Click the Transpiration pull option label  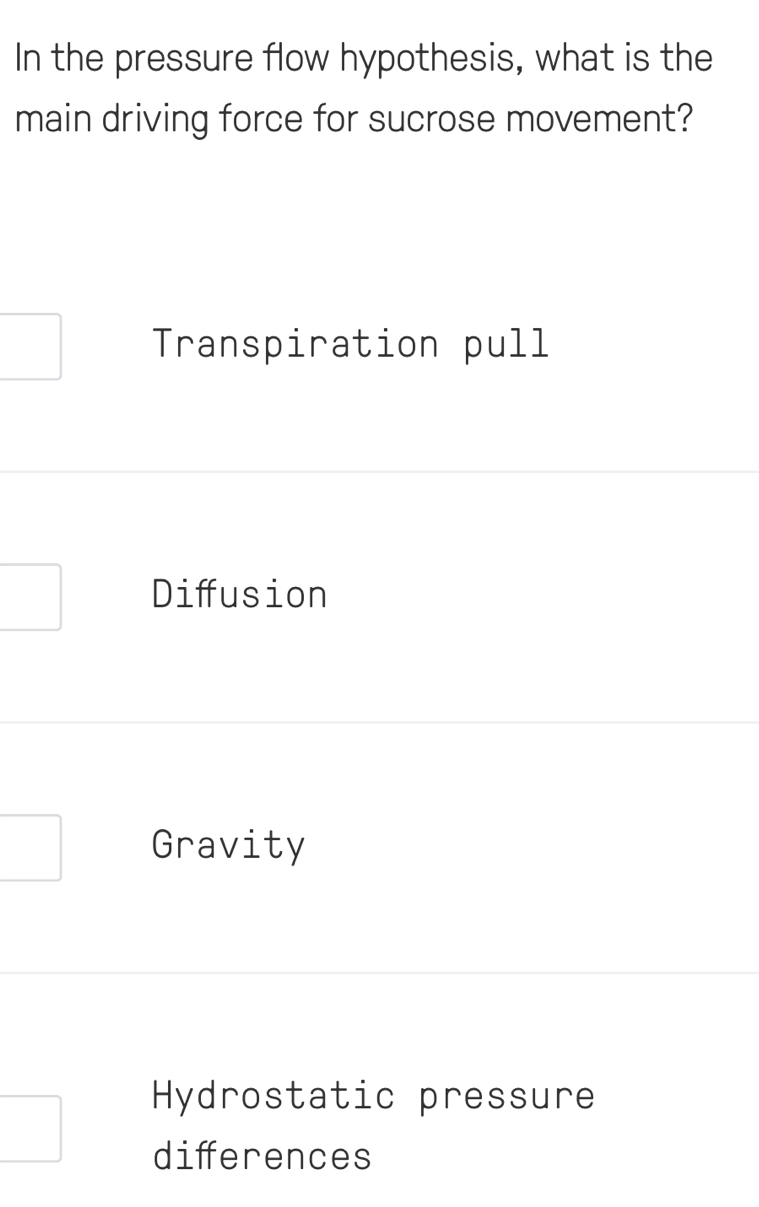tap(349, 345)
